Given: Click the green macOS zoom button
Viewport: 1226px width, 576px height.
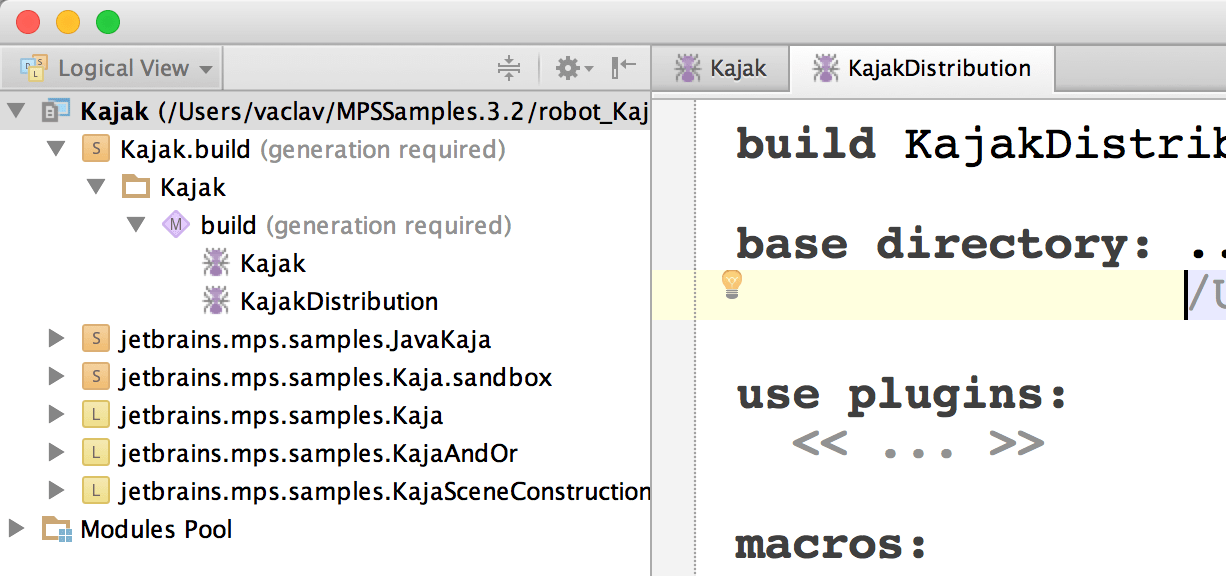Looking at the screenshot, I should pyautogui.click(x=107, y=22).
